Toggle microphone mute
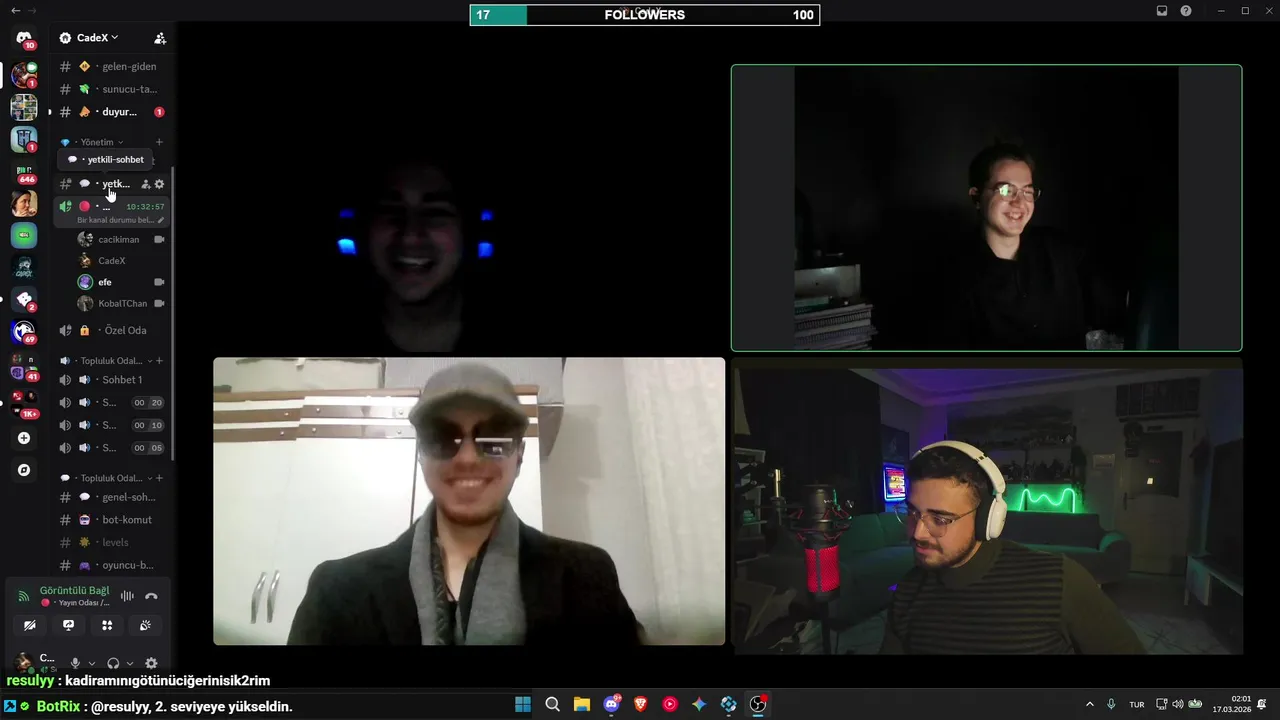Screen dimensions: 1280x720 (x=75, y=663)
